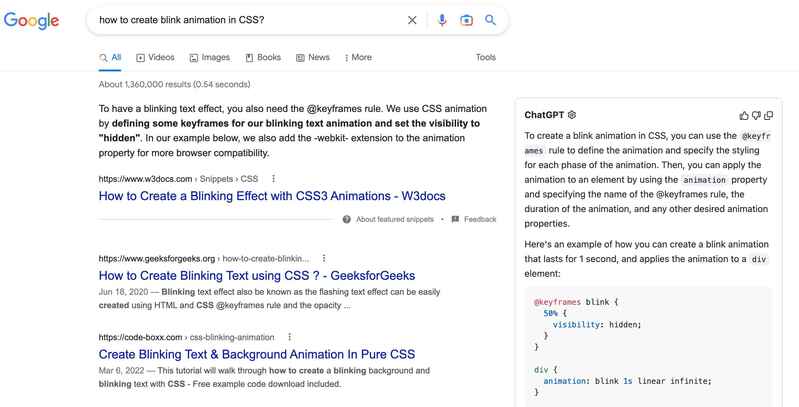Image resolution: width=799 pixels, height=407 pixels.
Task: Switch to the Images tab
Action: (210, 58)
